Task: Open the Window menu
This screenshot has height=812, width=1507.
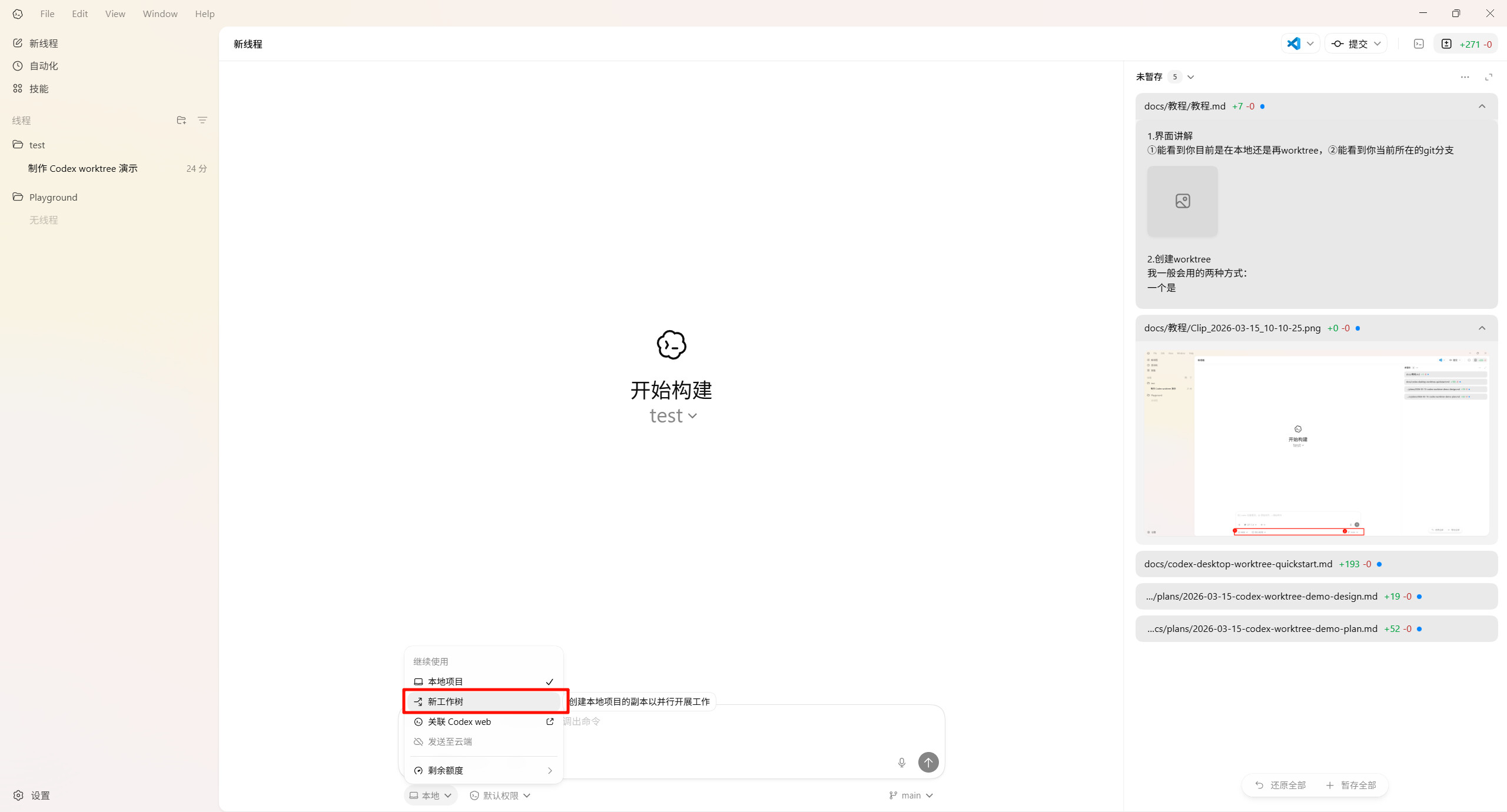Action: (160, 14)
